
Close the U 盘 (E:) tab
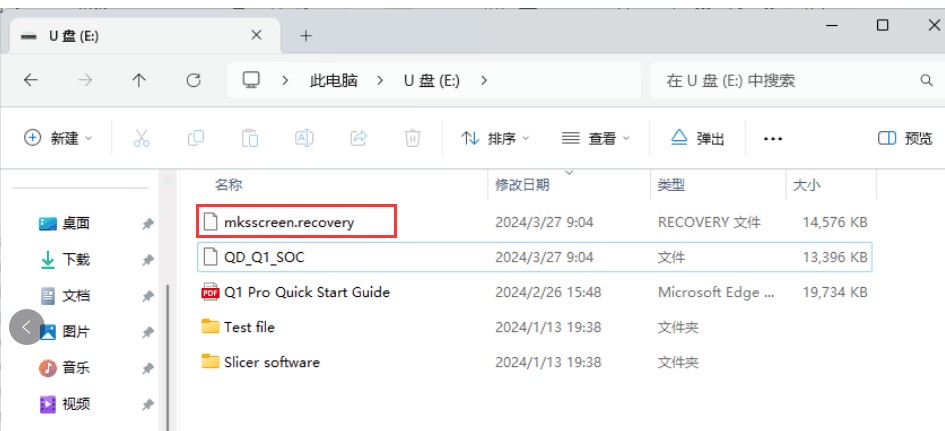point(257,35)
